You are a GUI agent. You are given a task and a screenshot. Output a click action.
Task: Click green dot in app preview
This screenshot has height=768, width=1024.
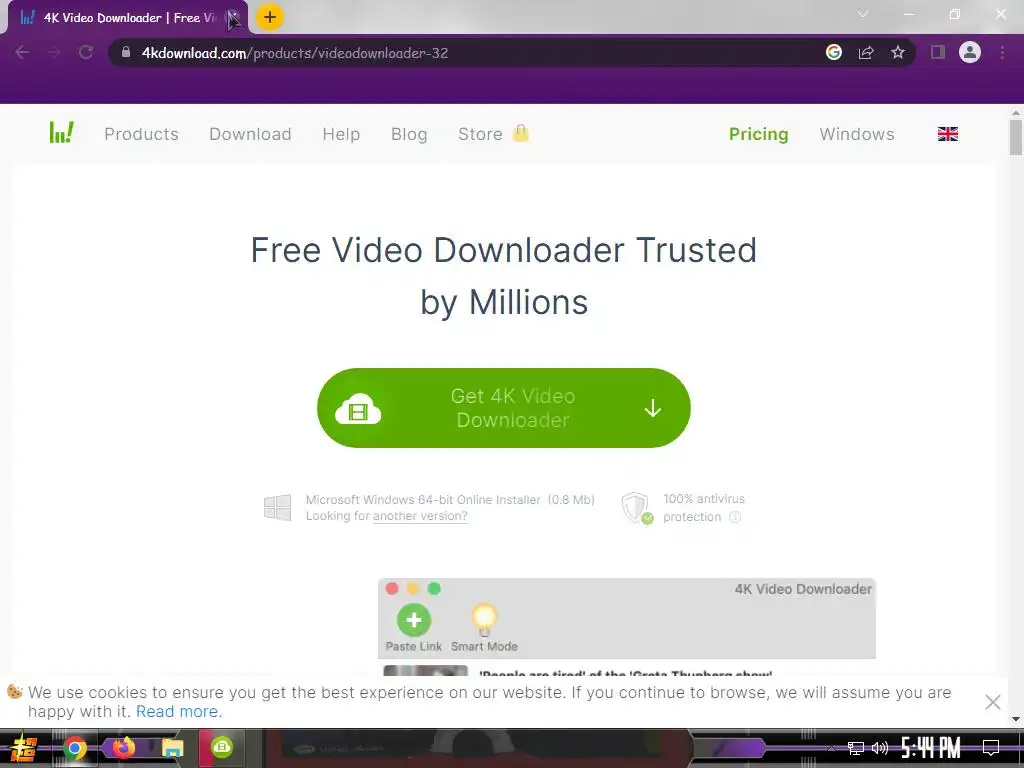point(434,588)
